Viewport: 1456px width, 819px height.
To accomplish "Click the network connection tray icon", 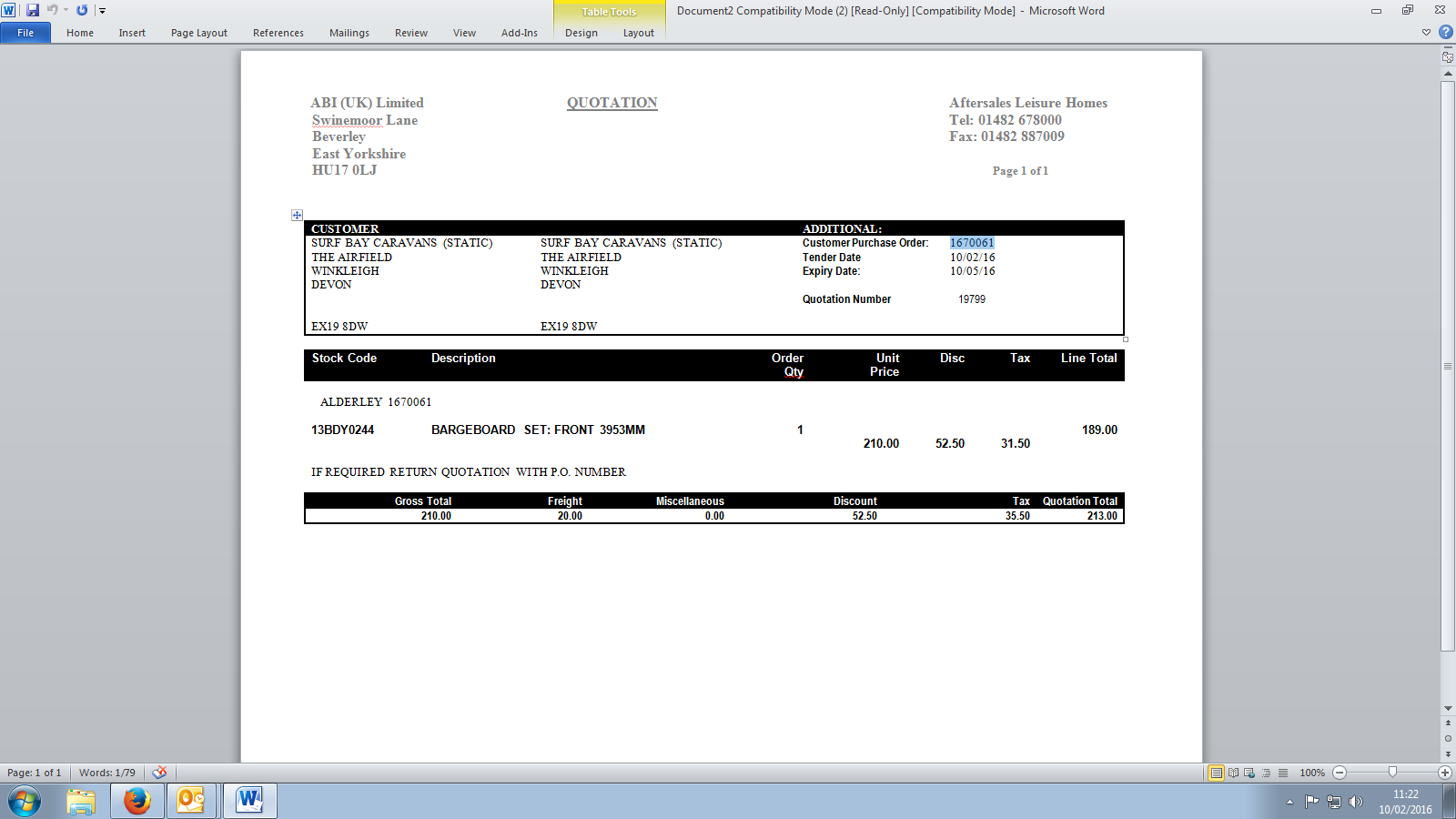I will (x=1334, y=802).
